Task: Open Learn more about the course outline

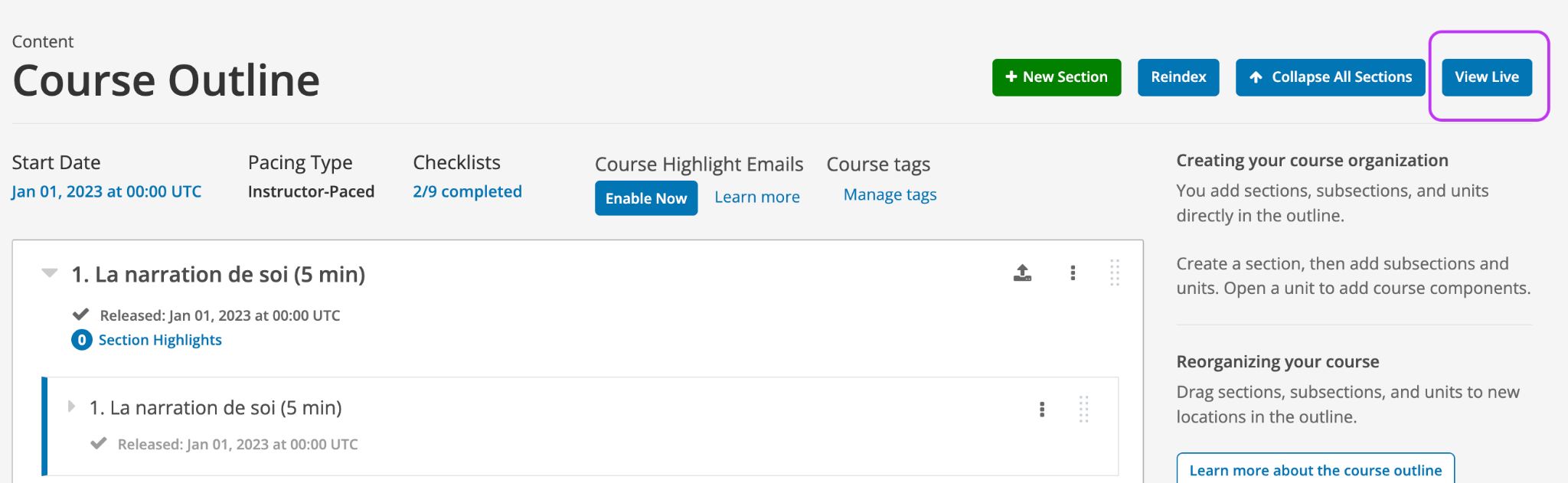Action: point(1315,470)
